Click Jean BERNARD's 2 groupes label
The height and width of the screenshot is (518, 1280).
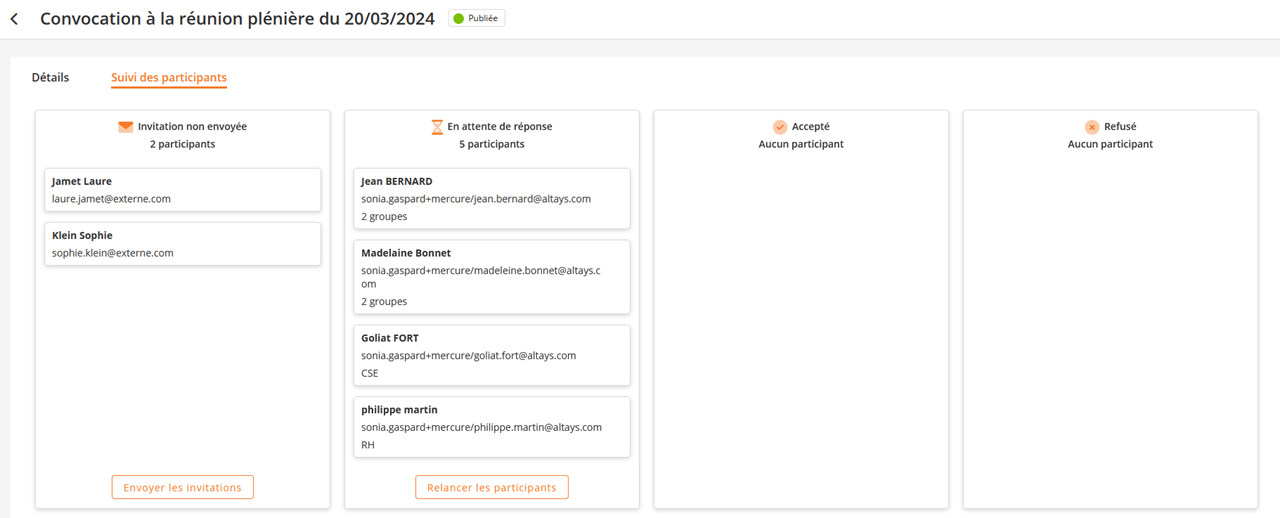pyautogui.click(x=384, y=216)
